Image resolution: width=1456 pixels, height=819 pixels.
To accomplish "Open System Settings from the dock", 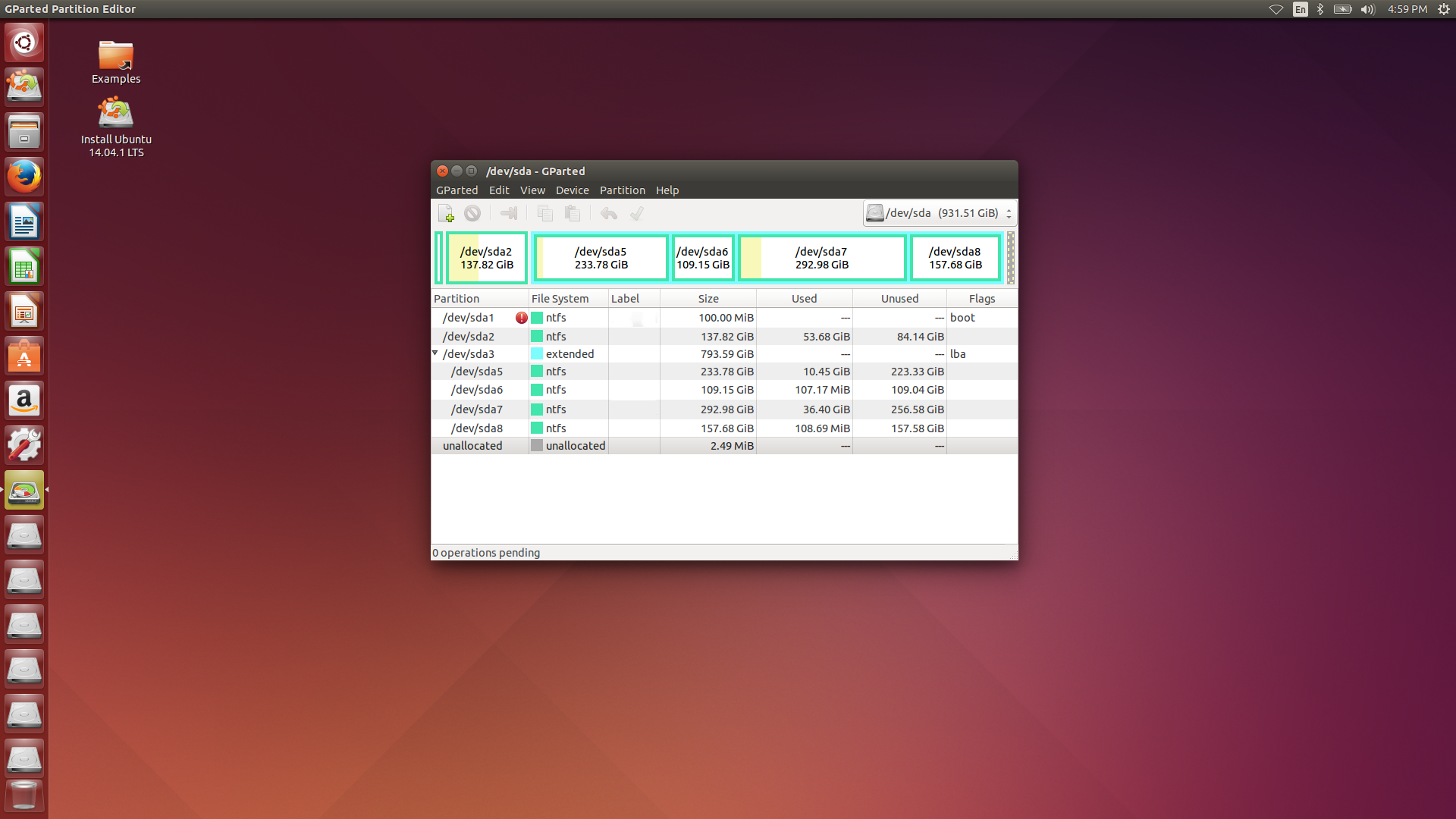I will 24,445.
